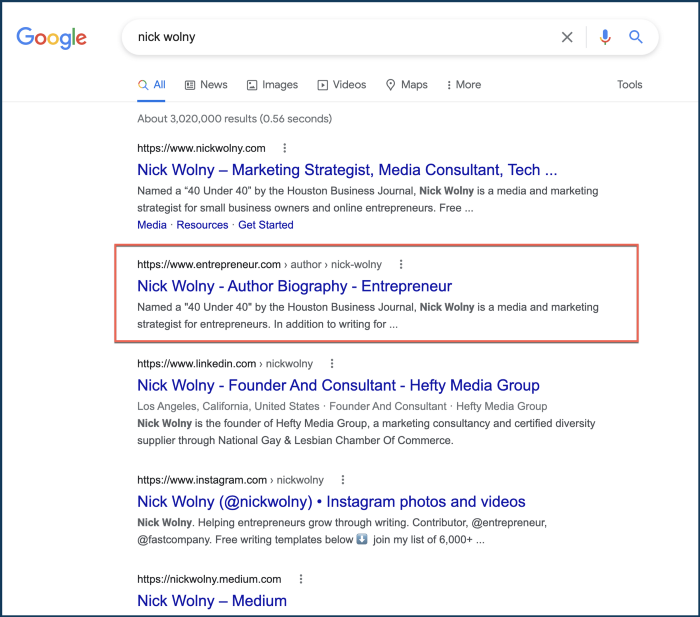Expand the More search categories menu

point(464,85)
